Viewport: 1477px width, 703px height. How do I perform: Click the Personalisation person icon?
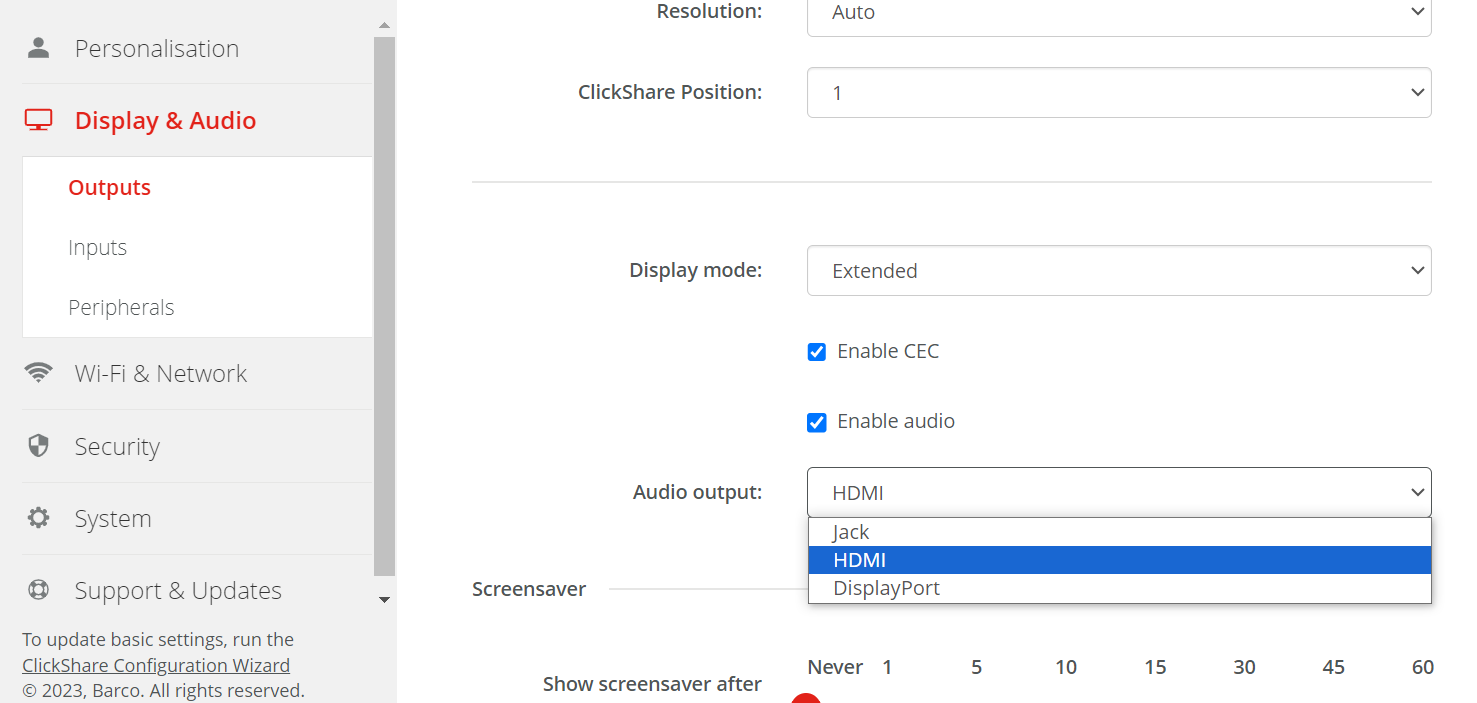coord(38,46)
